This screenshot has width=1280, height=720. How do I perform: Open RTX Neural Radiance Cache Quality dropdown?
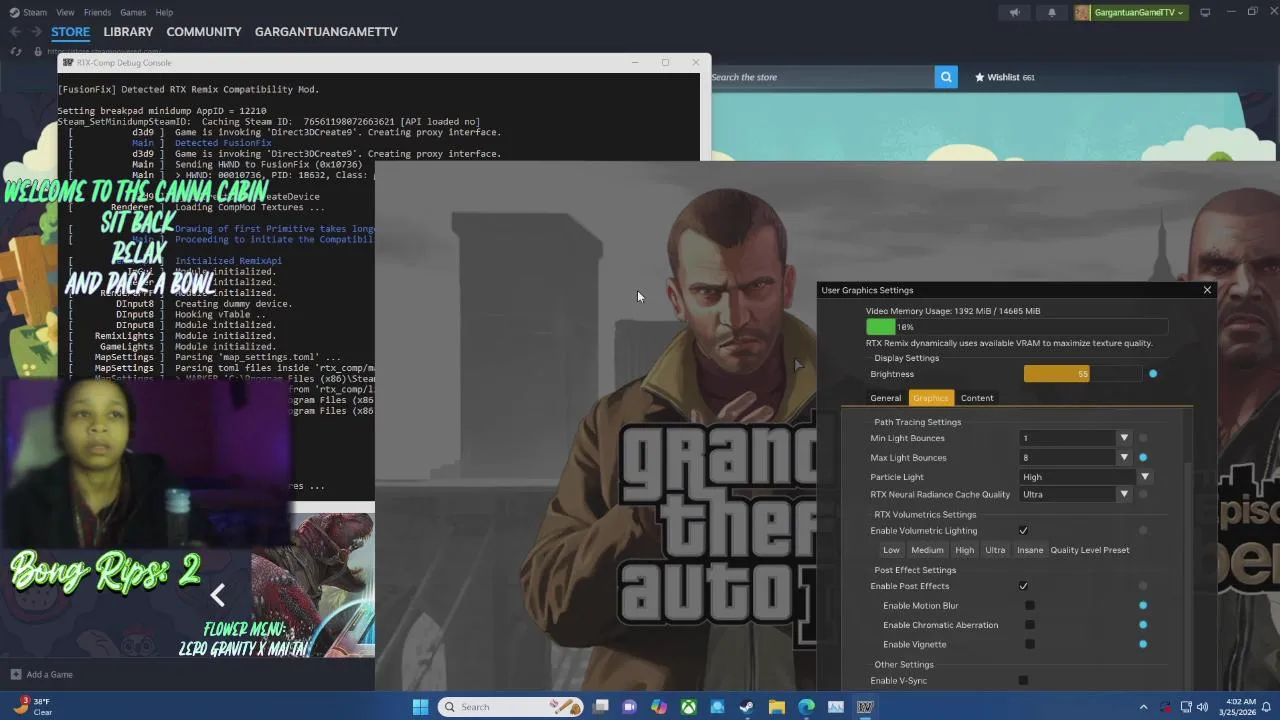tap(1075, 494)
